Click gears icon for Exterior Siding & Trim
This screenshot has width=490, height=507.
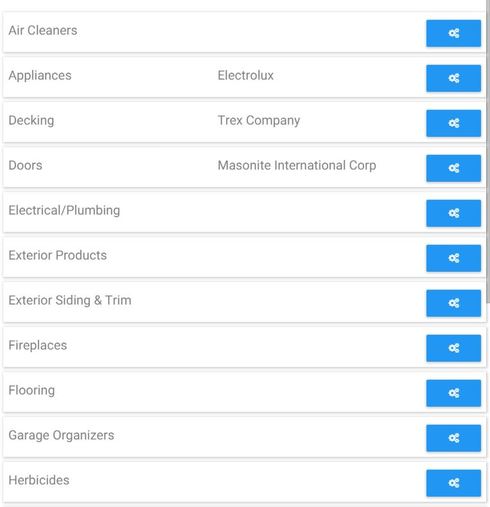(x=453, y=303)
